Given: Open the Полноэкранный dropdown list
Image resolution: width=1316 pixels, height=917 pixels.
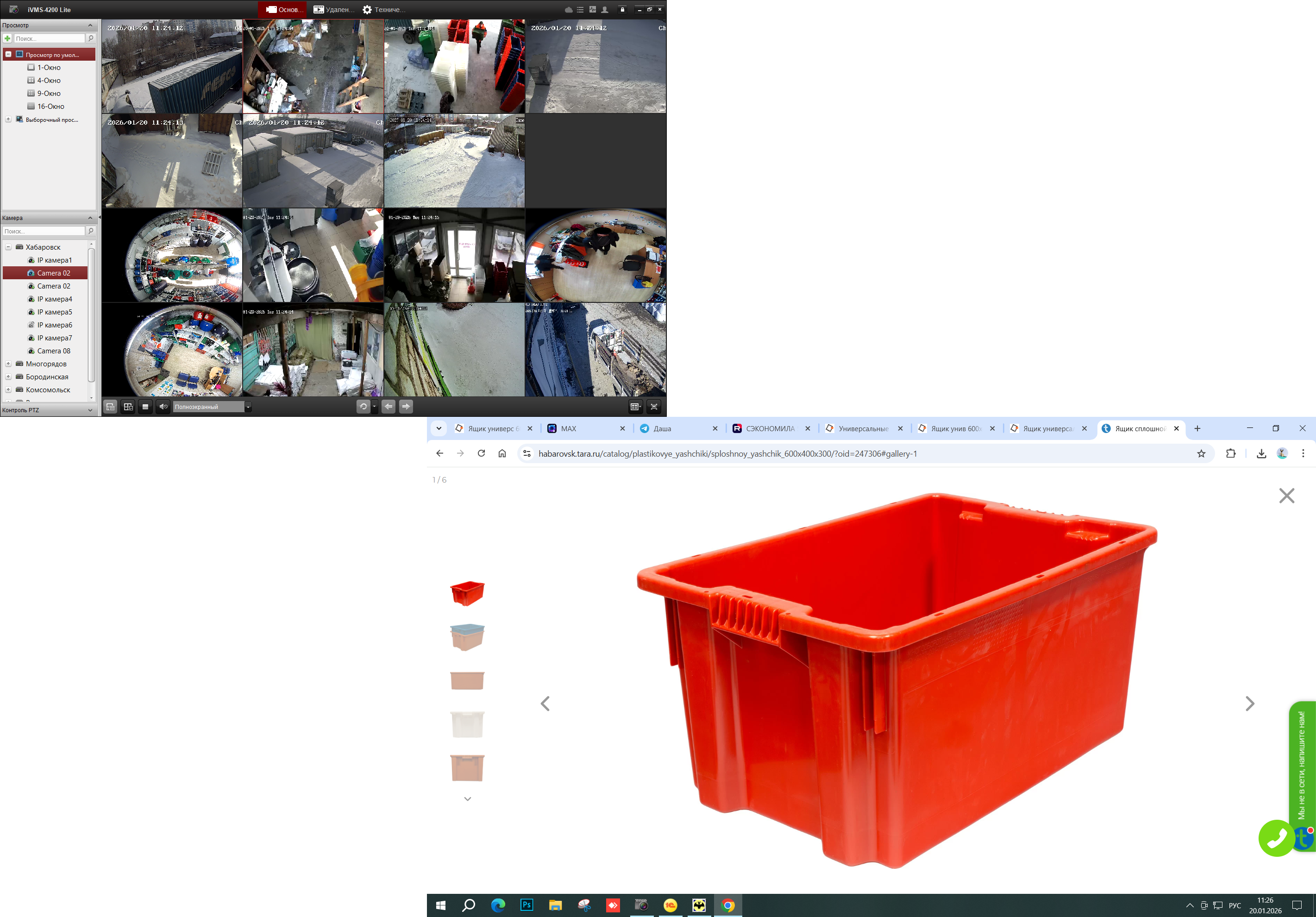Looking at the screenshot, I should [248, 406].
